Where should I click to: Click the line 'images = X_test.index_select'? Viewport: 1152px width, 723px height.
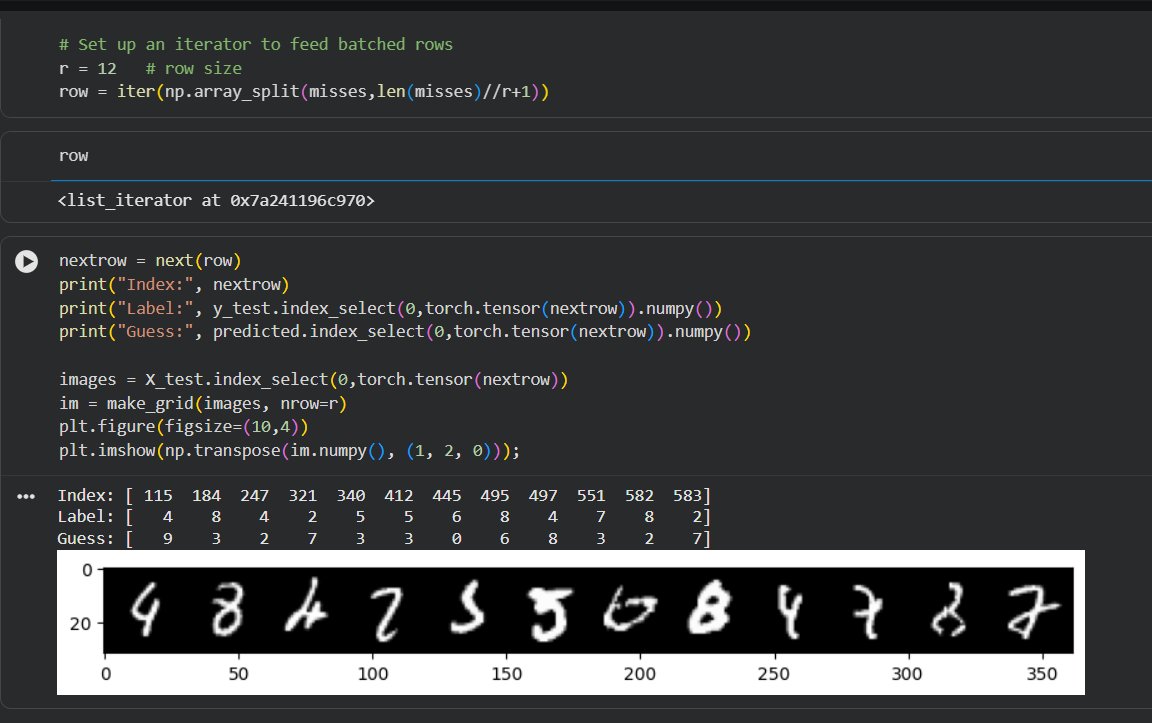click(314, 380)
